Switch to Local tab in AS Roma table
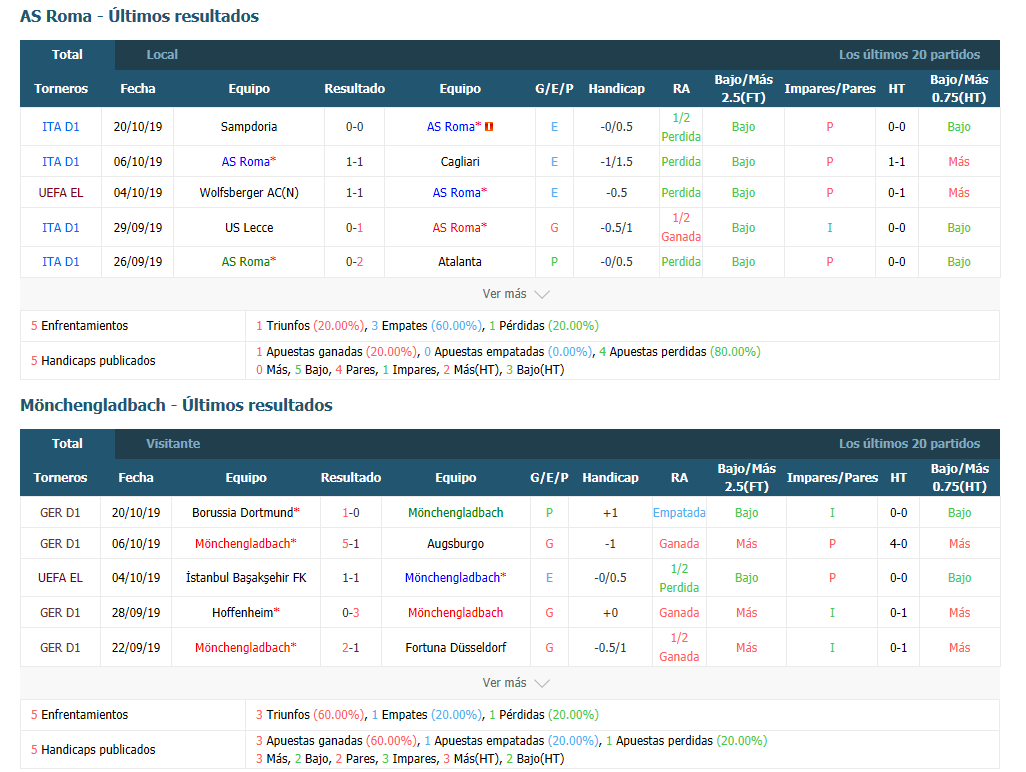Image resolution: width=1026 pixels, height=772 pixels. click(162, 55)
